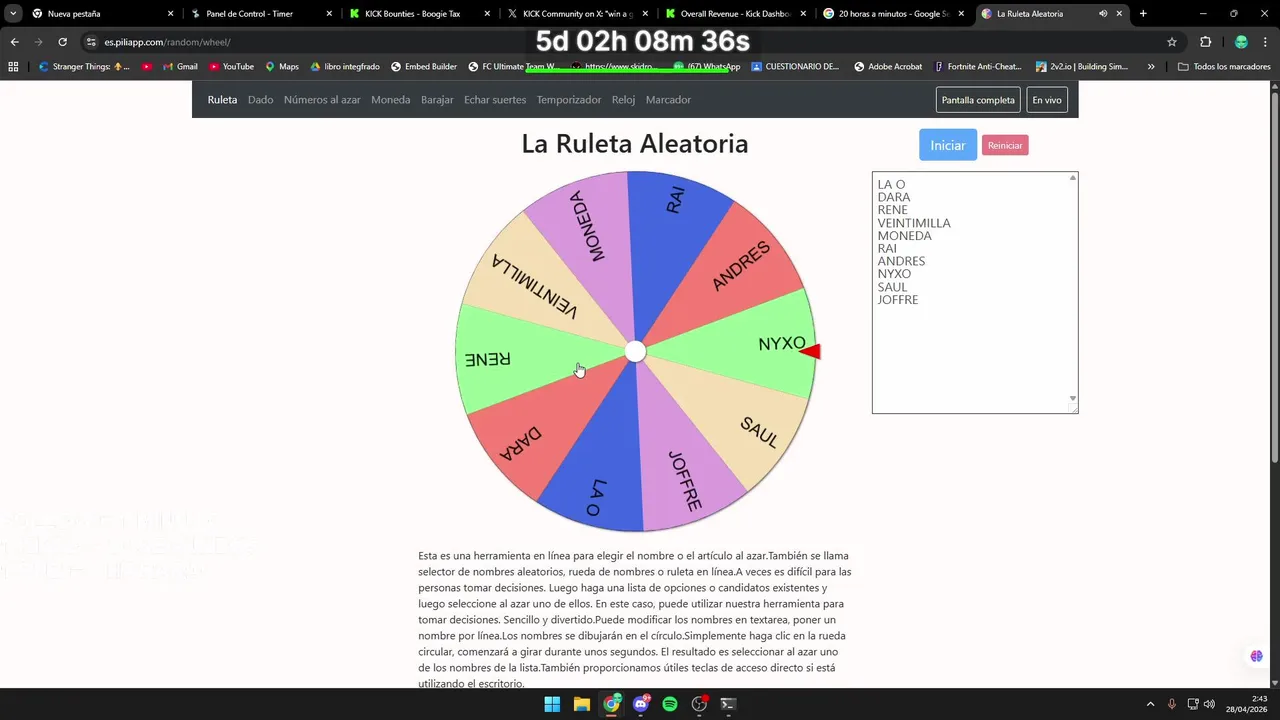Open the Maps bookmark
The width and height of the screenshot is (1280, 720).
(x=281, y=67)
